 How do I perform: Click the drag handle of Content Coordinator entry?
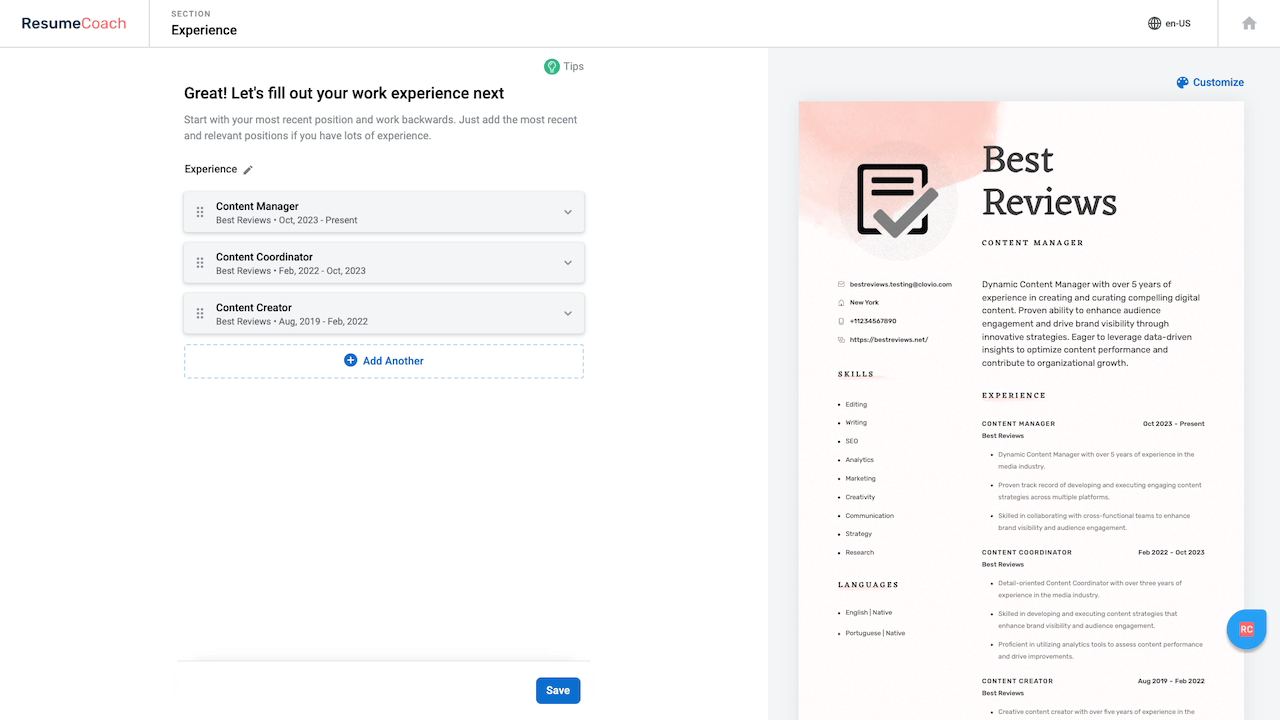point(200,263)
